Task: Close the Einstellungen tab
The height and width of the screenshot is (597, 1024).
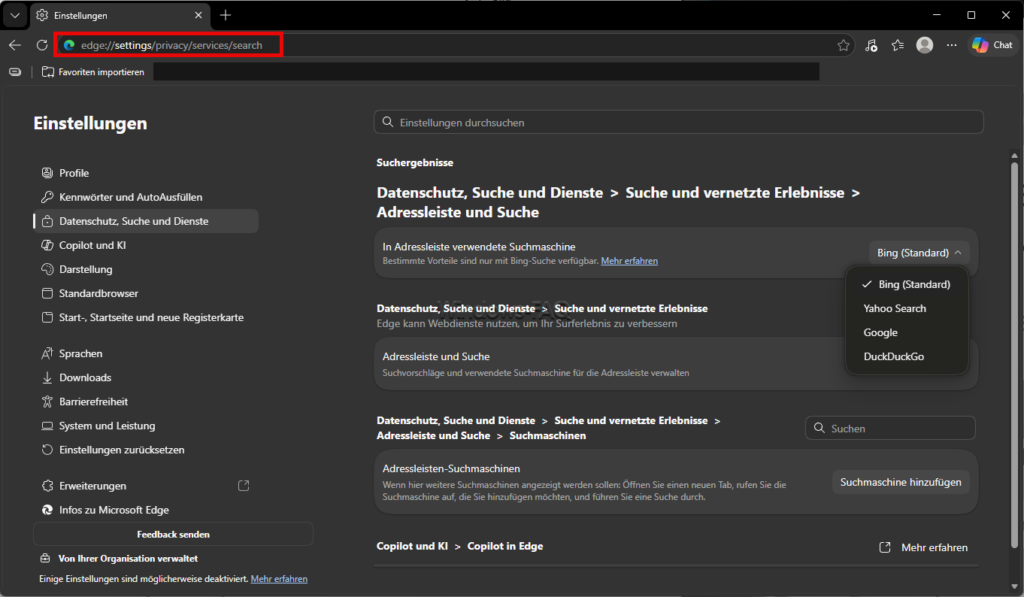Action: (199, 15)
